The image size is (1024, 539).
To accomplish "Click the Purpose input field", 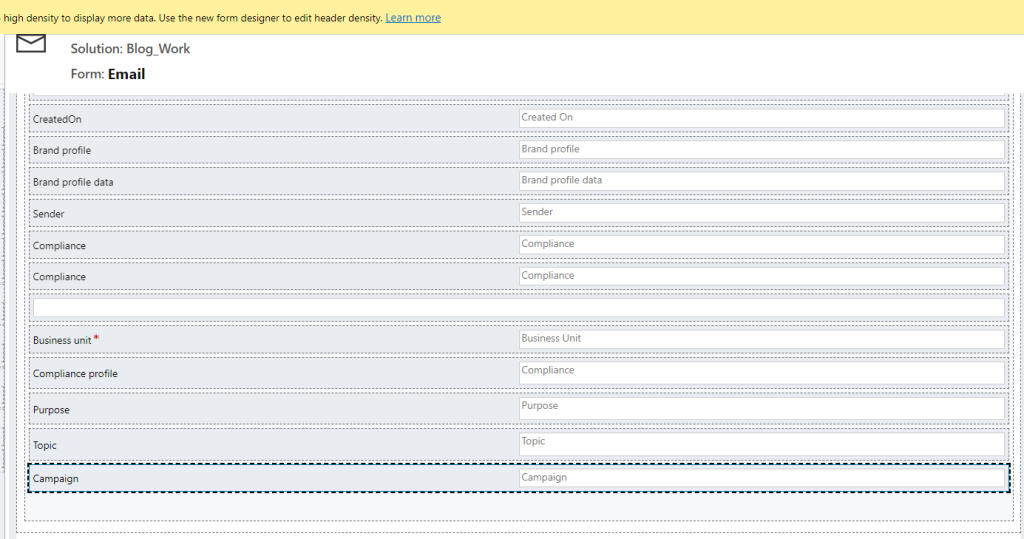I will coord(761,408).
